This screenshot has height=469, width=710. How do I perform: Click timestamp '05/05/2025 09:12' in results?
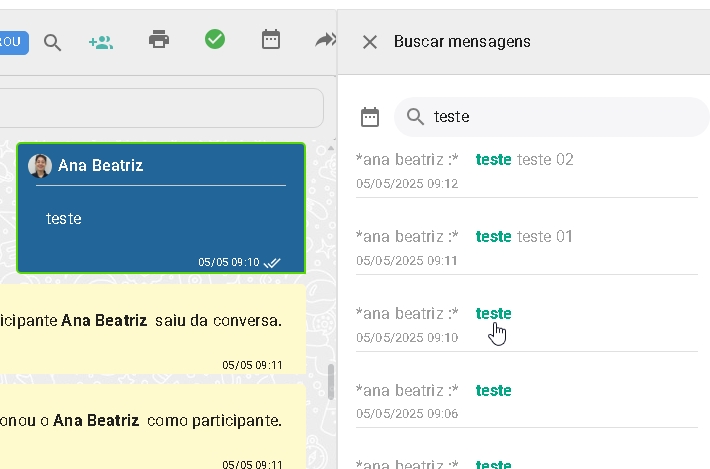(407, 184)
